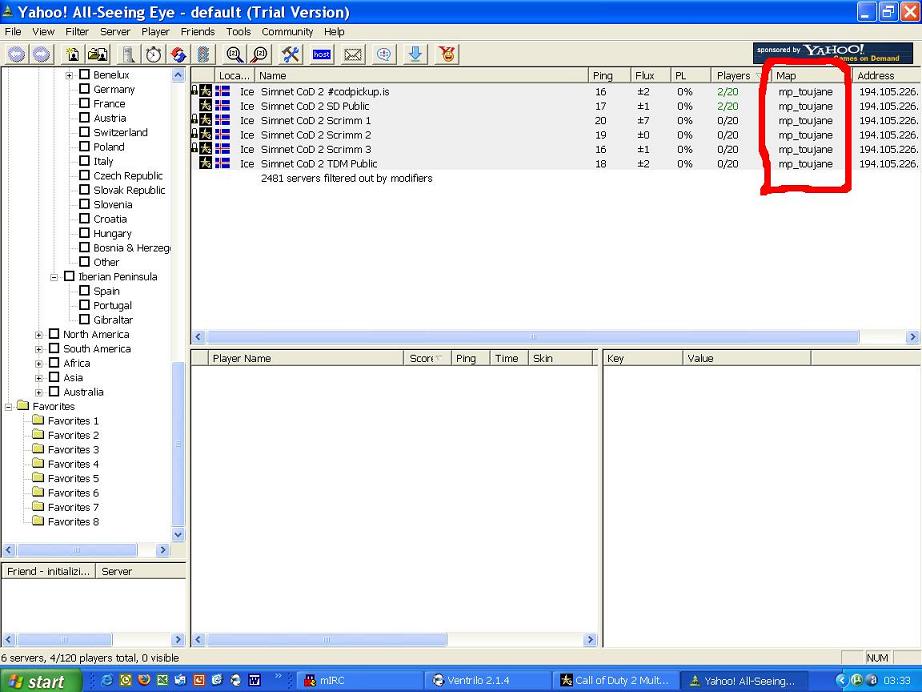The image size is (922, 692).
Task: Click the open folder profile icon
Action: 98,55
